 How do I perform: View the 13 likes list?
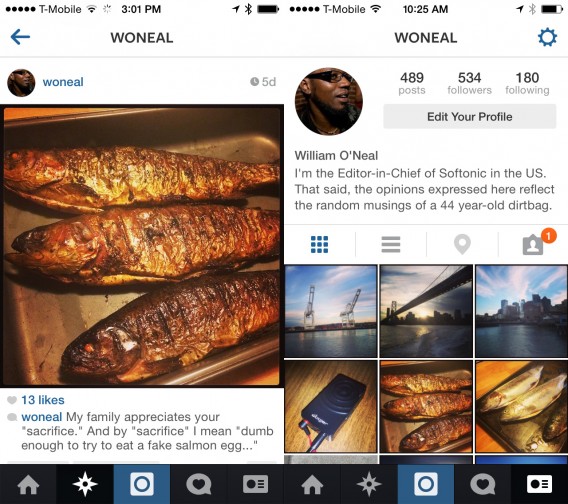(x=43, y=400)
